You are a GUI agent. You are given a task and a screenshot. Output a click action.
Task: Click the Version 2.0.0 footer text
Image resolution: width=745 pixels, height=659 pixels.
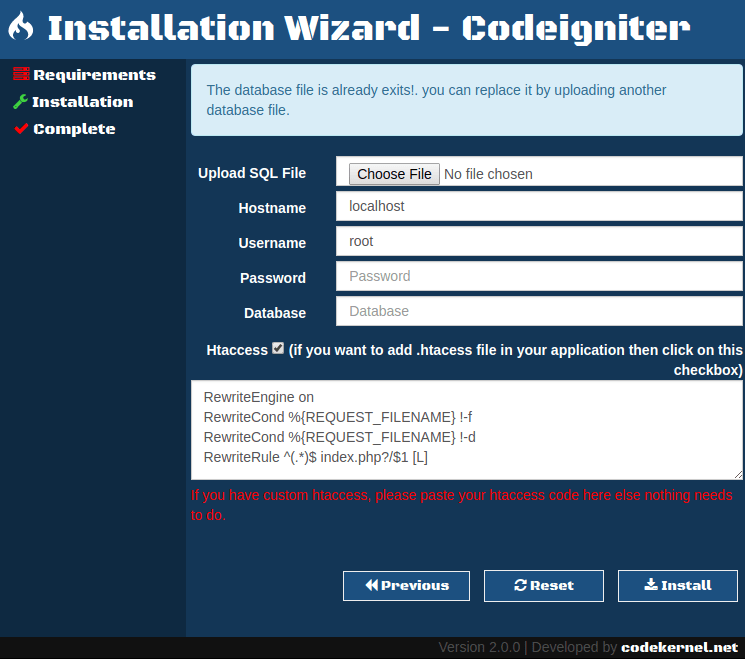tap(479, 647)
